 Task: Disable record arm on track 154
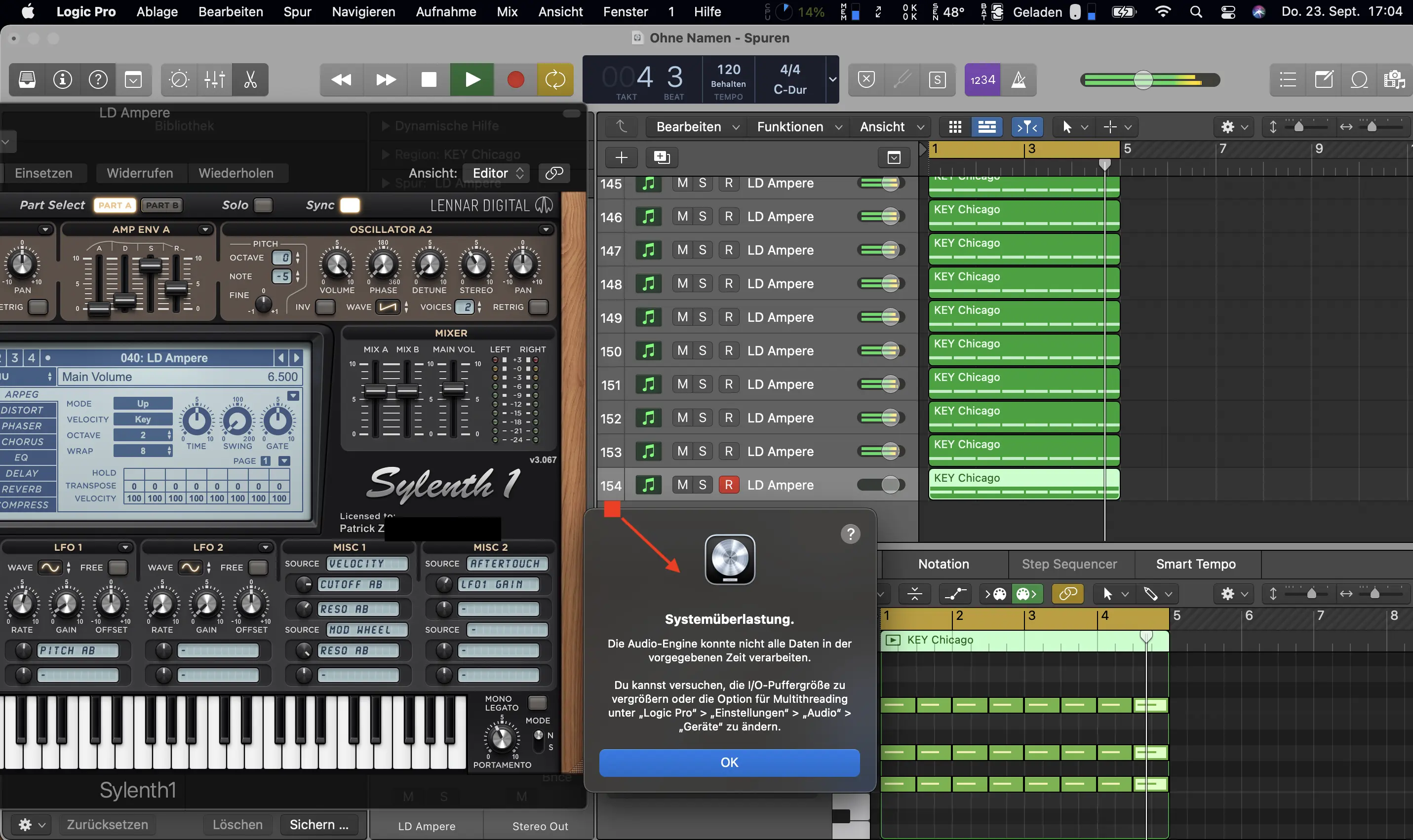(729, 485)
